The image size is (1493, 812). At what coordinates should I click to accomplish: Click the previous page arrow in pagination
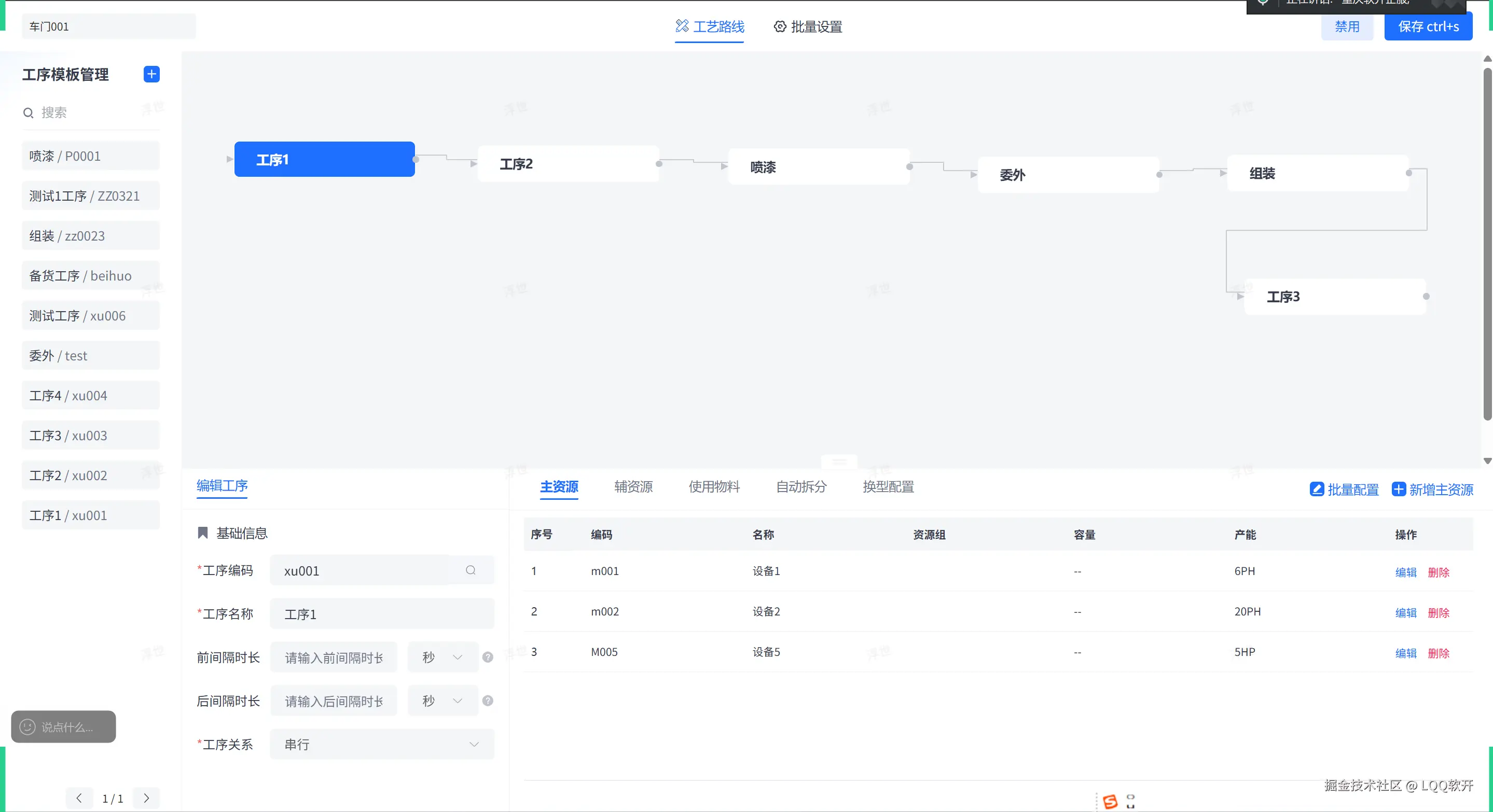(79, 798)
